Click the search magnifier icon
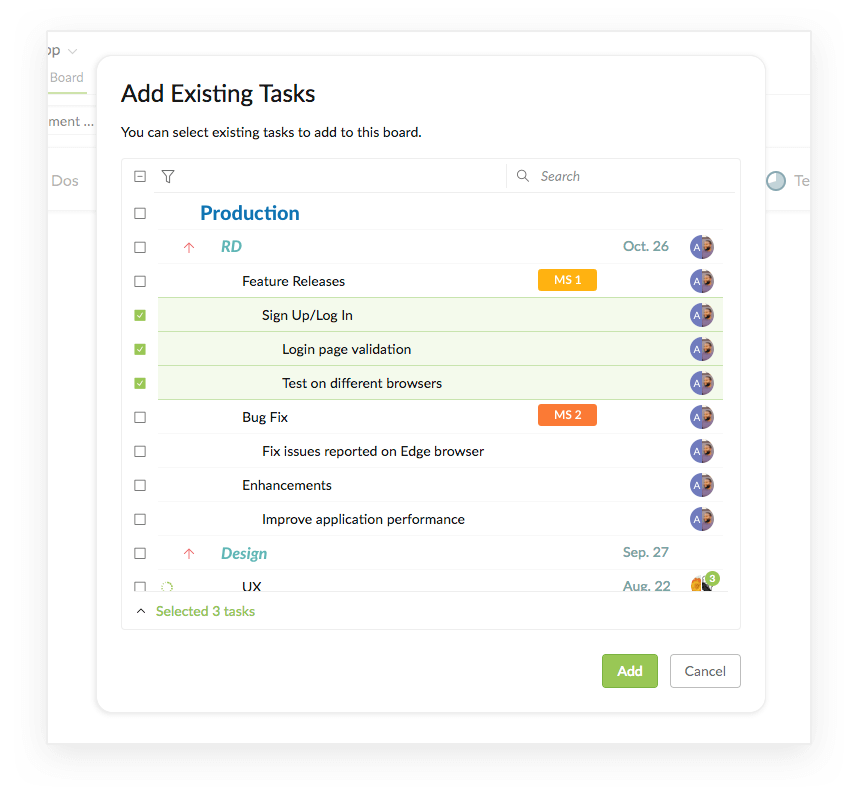This screenshot has height=798, width=858. [523, 176]
